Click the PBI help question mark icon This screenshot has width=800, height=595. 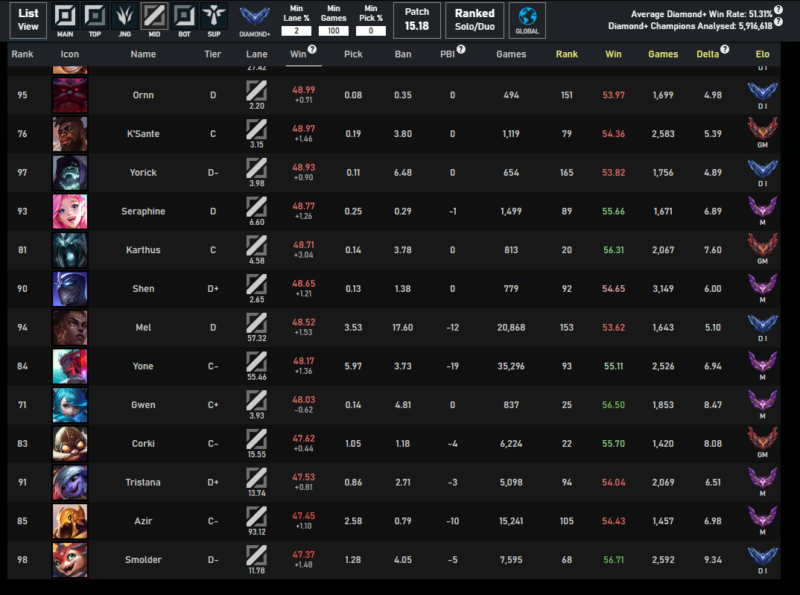pos(460,49)
